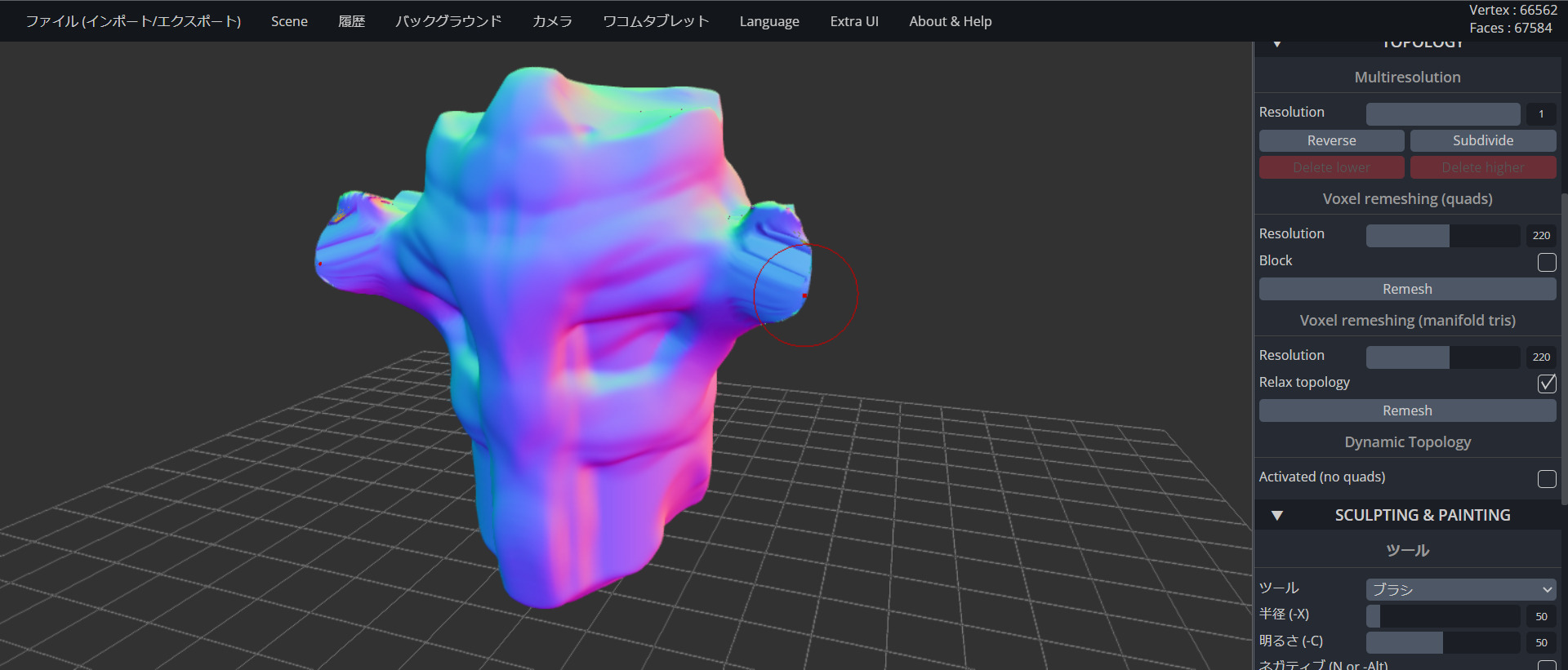The width and height of the screenshot is (1568, 670).
Task: Uncheck the Relax topology checkbox
Action: click(x=1547, y=384)
